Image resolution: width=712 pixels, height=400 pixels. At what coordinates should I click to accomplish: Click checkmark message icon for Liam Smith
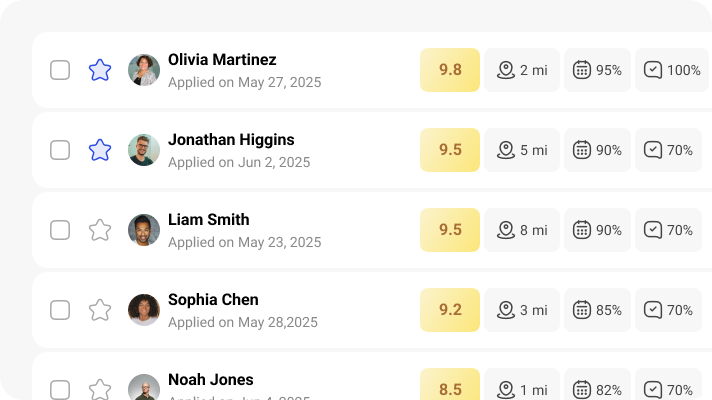tap(653, 230)
